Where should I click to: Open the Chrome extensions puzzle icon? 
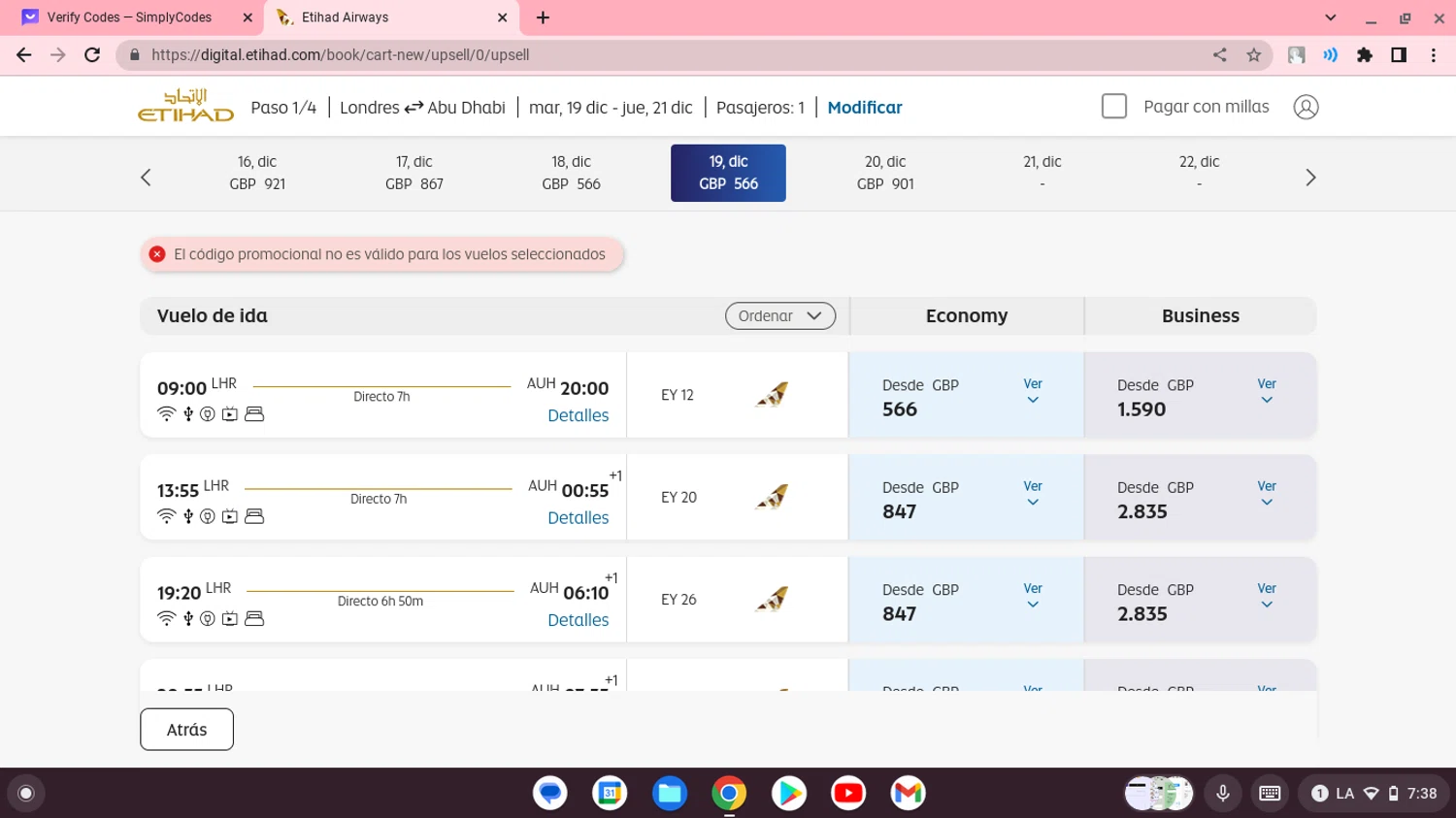pos(1365,55)
